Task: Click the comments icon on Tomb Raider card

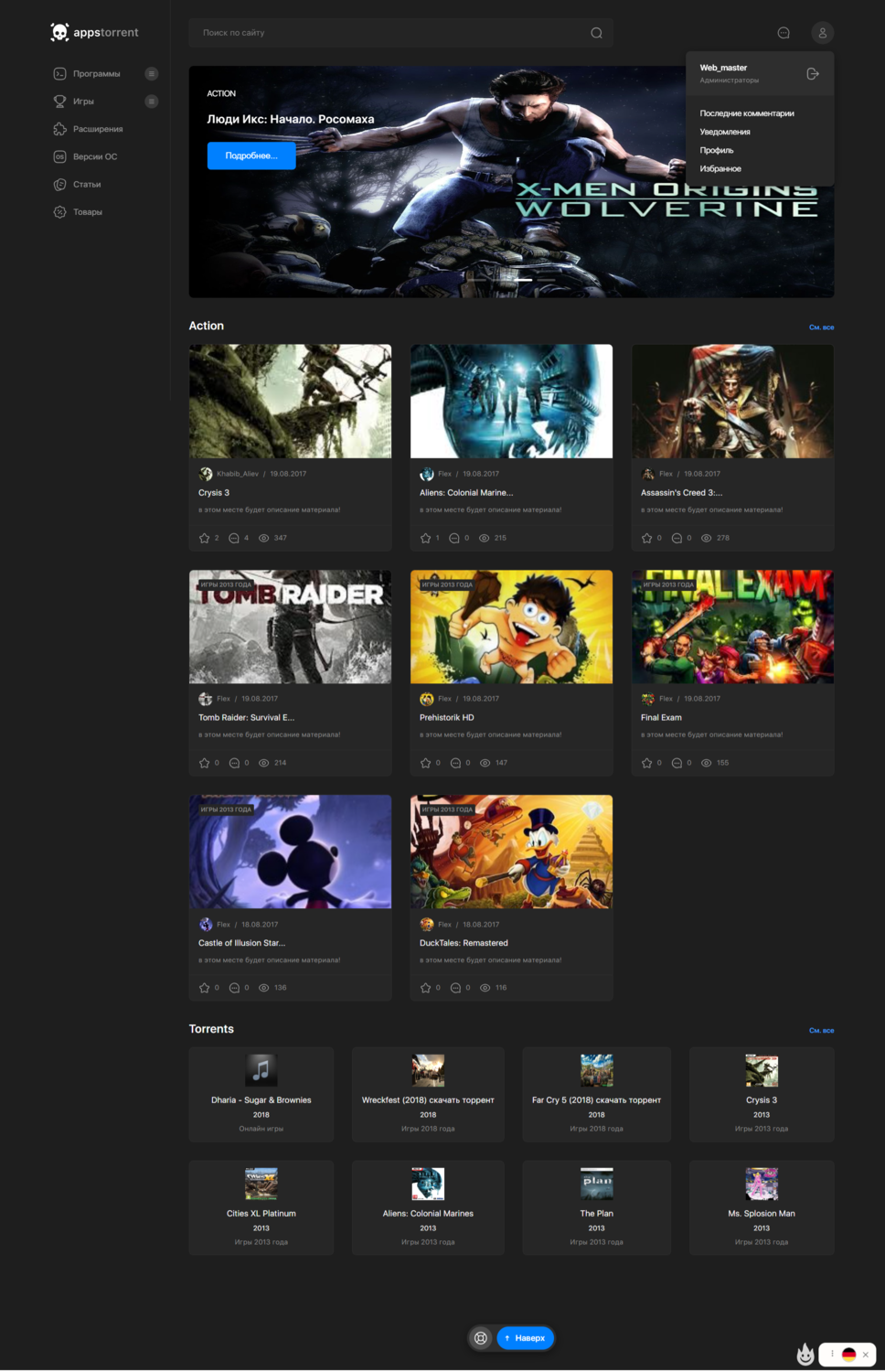Action: (x=234, y=763)
